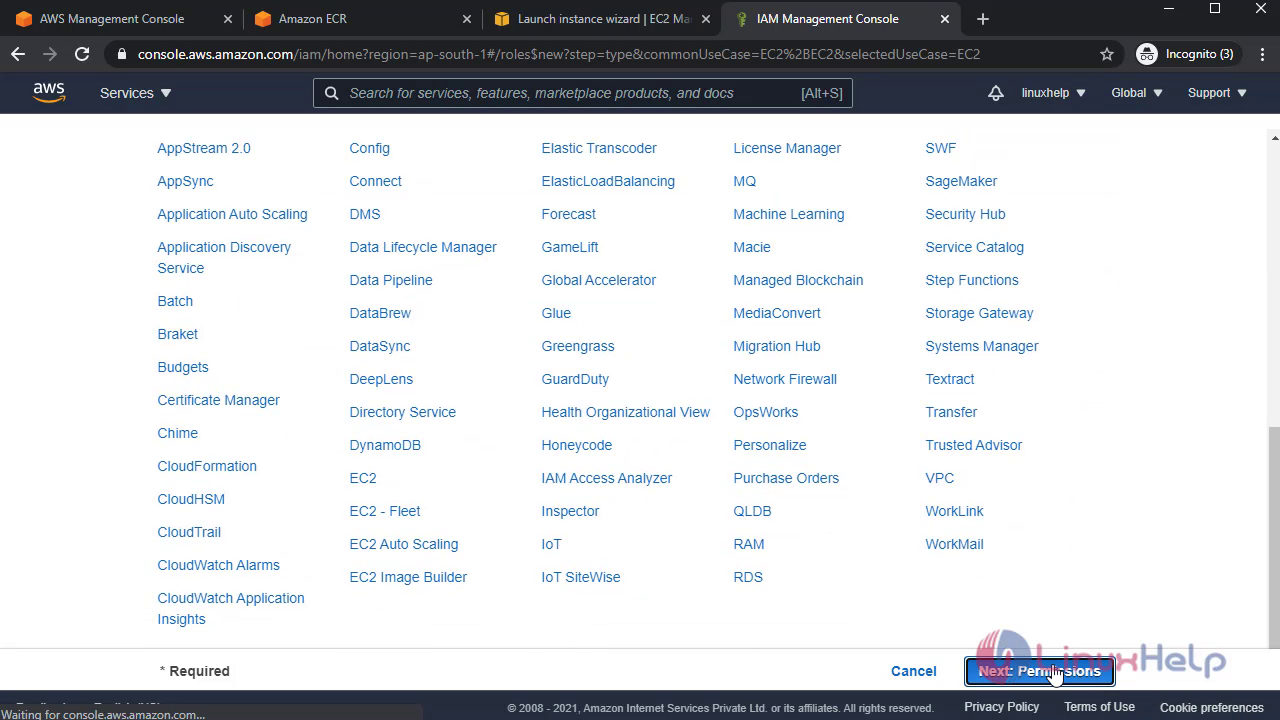Click the browser address bar URL

point(559,54)
